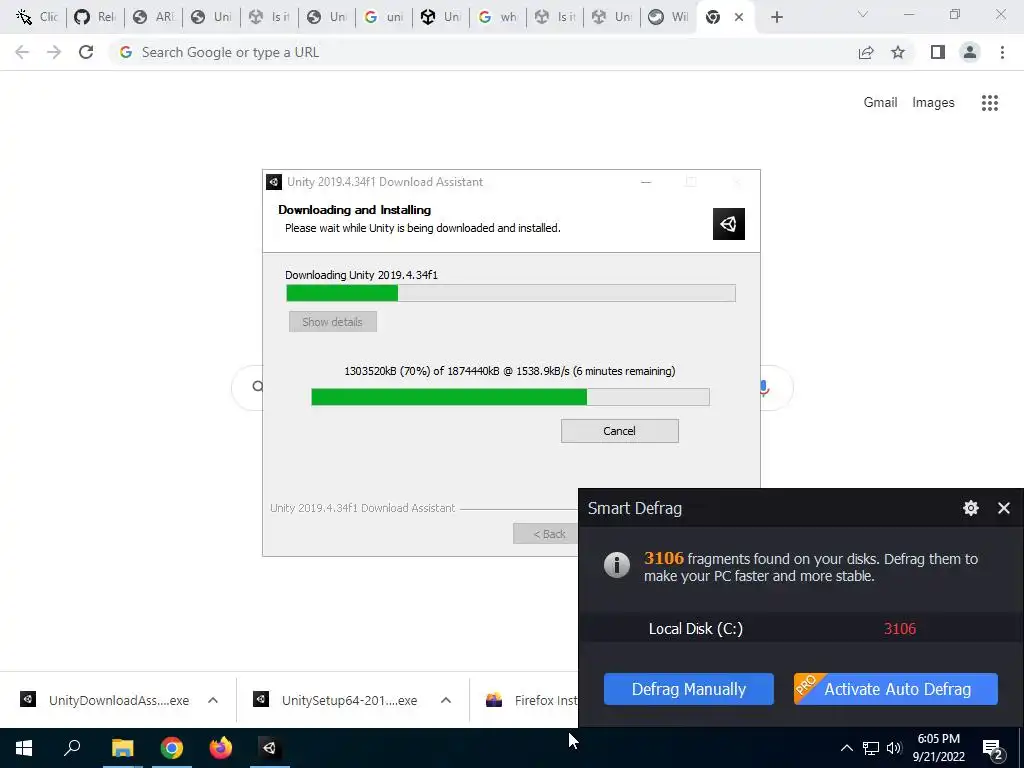Open File Explorer from taskbar
Viewport: 1024px width, 768px height.
click(x=122, y=748)
